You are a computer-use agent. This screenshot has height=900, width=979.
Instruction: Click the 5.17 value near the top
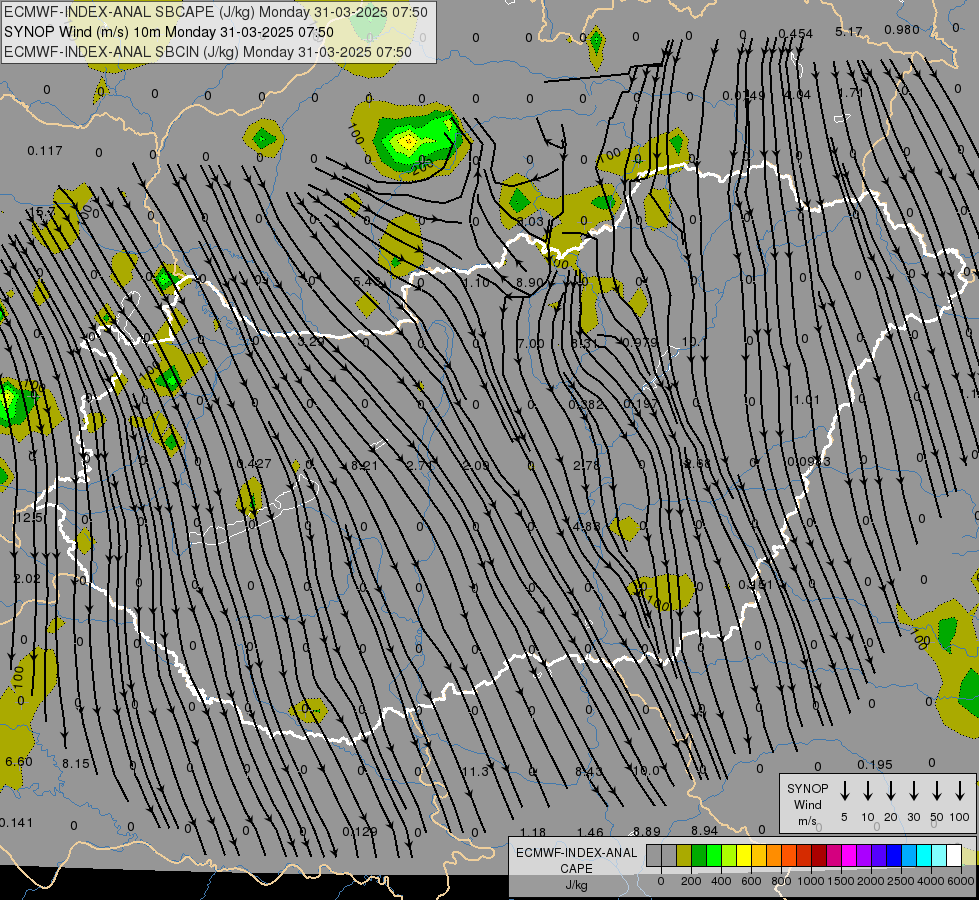849,31
